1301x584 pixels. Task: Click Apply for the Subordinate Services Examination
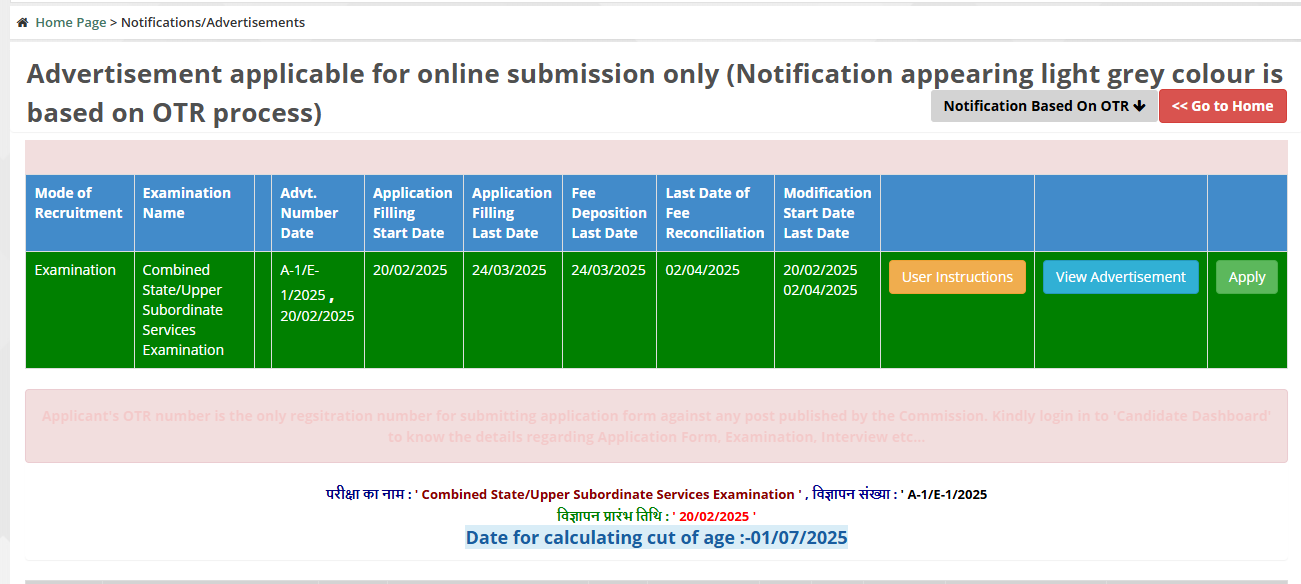click(1245, 276)
